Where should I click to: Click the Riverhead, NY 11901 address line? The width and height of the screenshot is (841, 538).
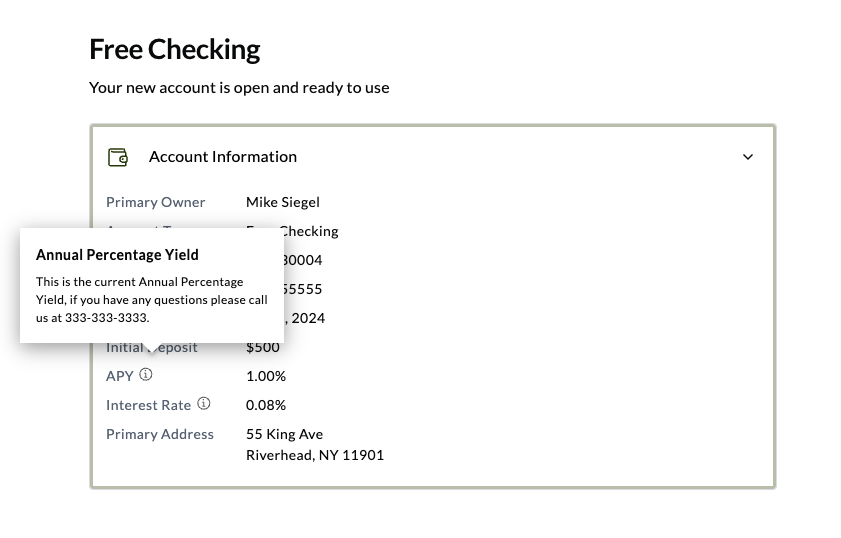pos(315,455)
